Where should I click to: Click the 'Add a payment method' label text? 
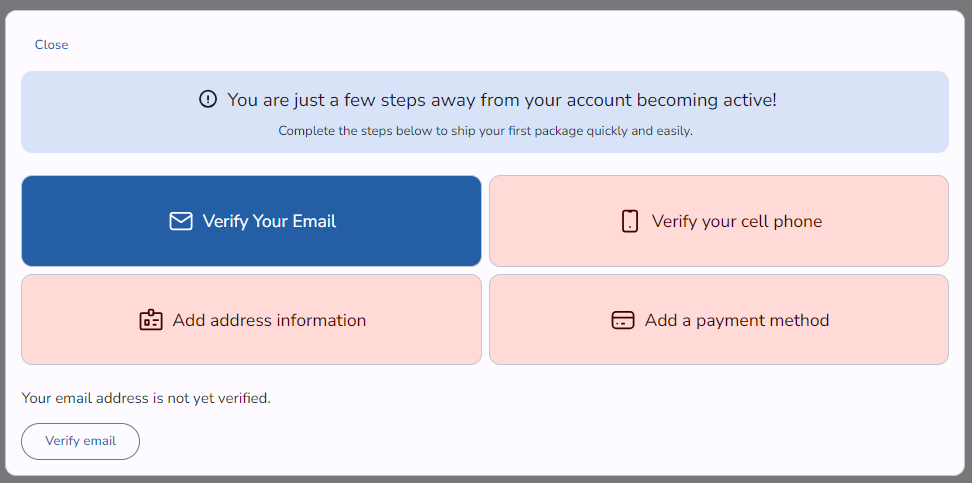pos(737,320)
